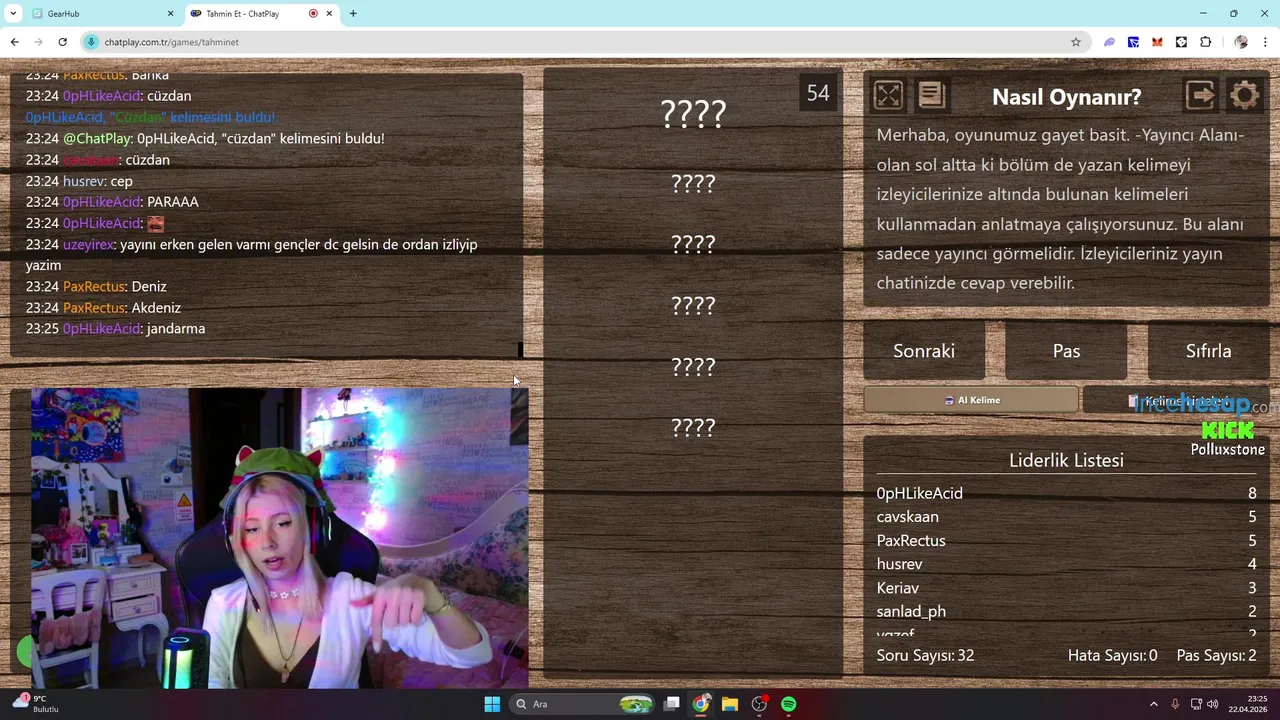Show hidden system tray icons

pos(1153,704)
